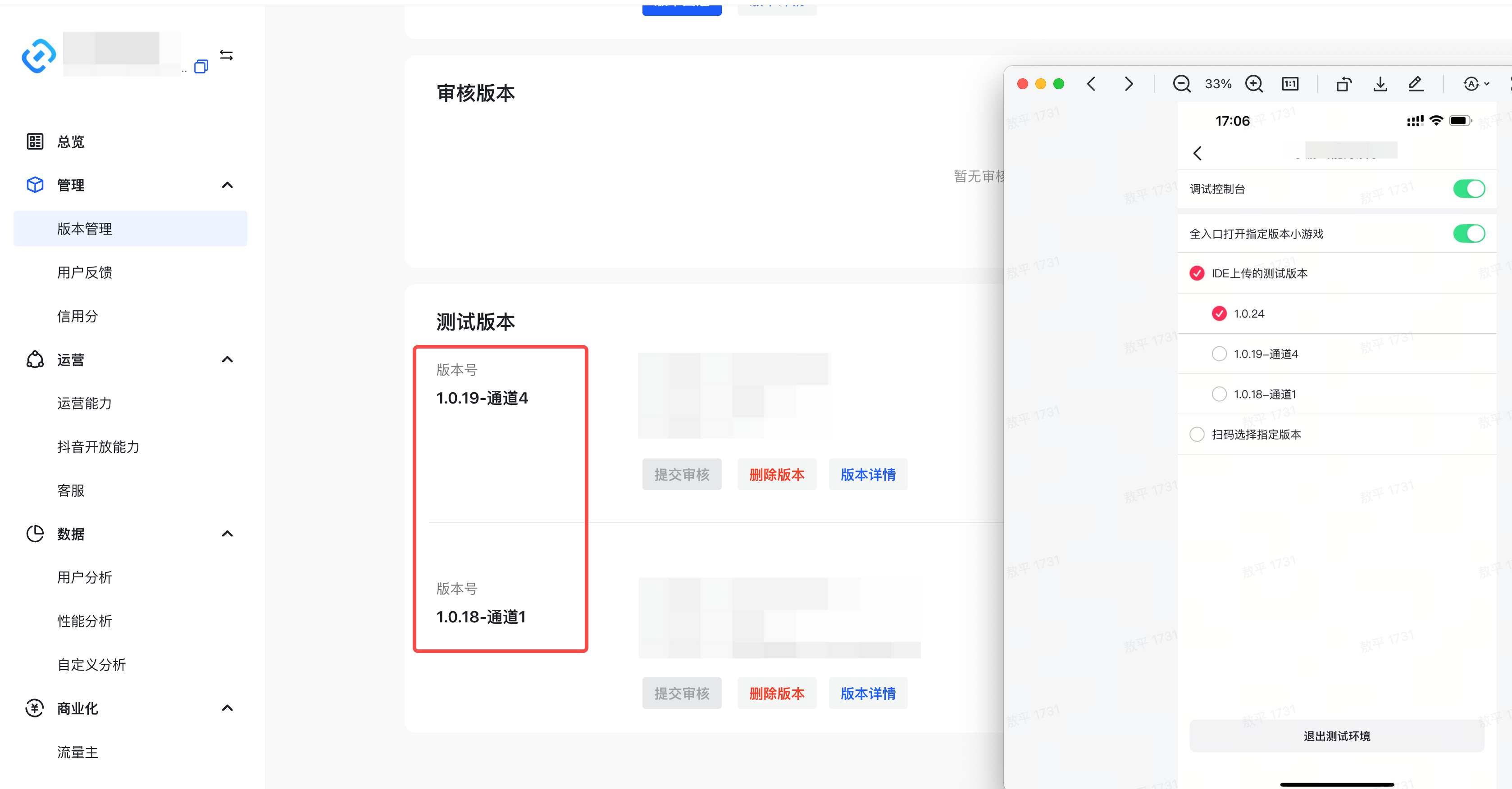The height and width of the screenshot is (789, 1512).
Task: Click the zoom in magnifier icon
Action: coord(1254,84)
